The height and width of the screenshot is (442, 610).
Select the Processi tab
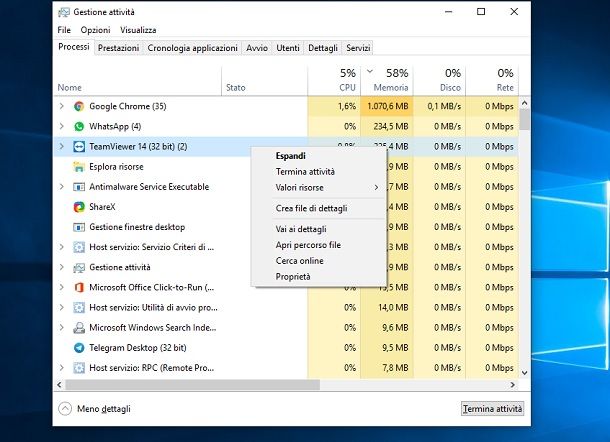point(74,47)
